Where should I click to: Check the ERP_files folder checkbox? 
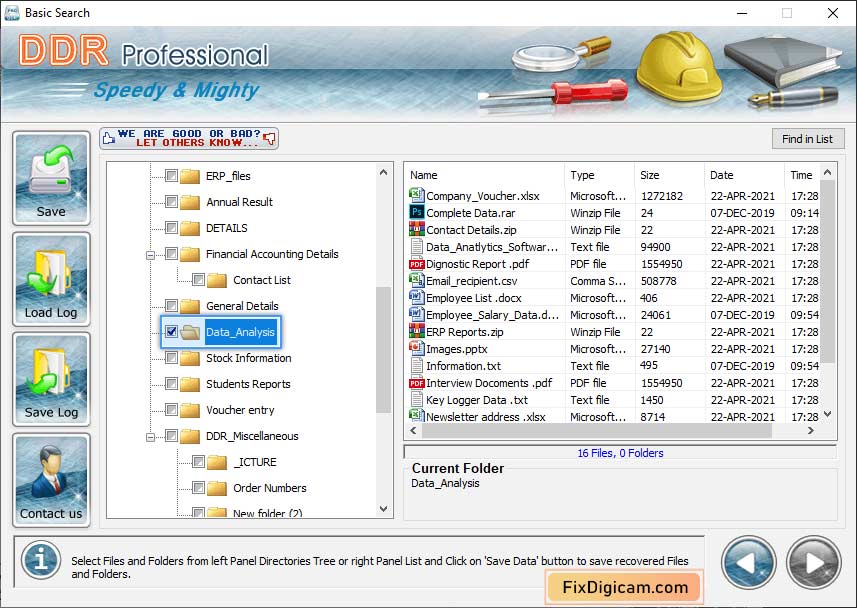[171, 176]
